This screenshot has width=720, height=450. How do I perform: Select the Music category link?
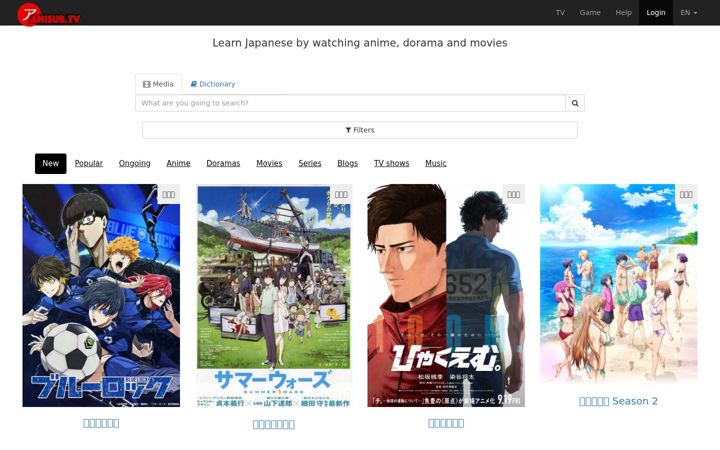436,163
